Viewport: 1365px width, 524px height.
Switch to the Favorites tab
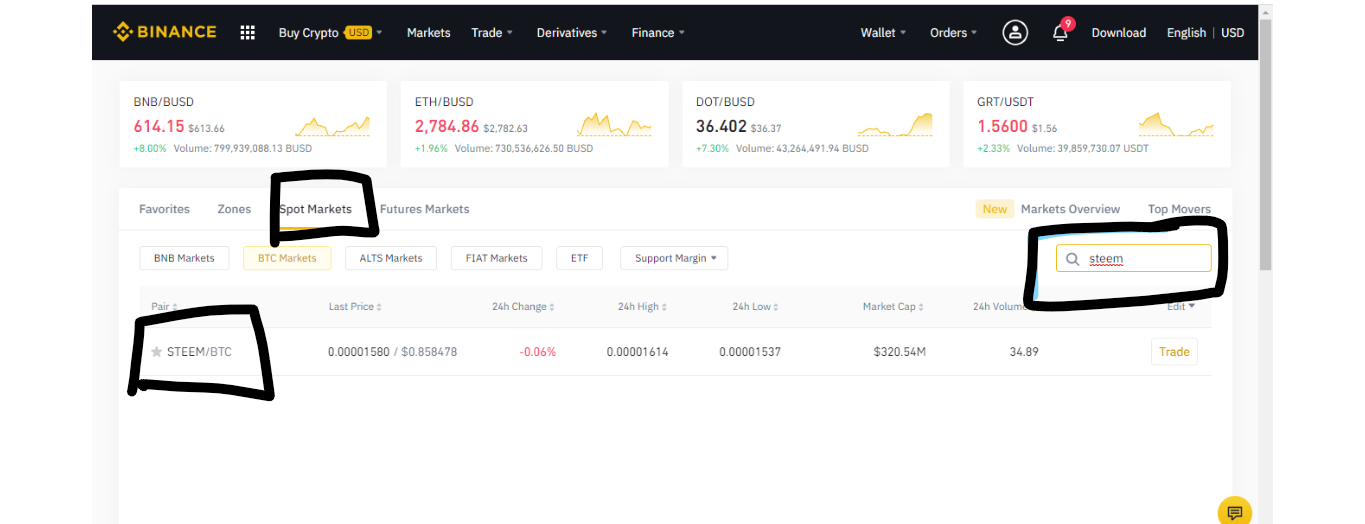164,209
